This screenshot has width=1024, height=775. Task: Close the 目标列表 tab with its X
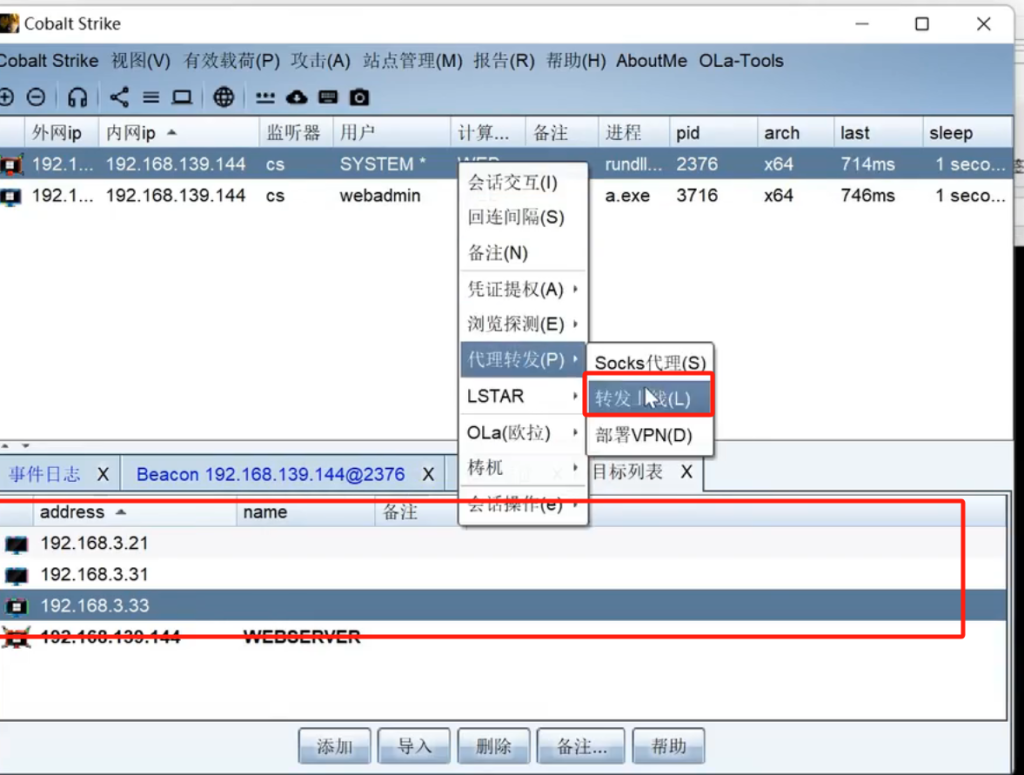click(x=686, y=471)
